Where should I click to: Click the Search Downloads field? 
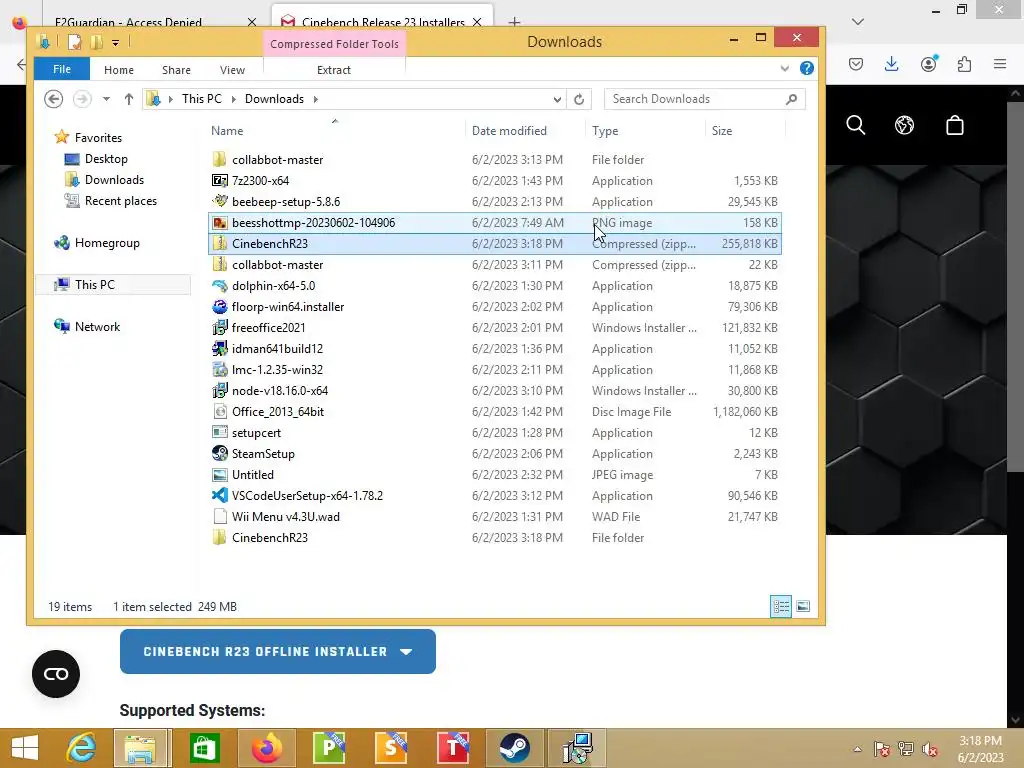[x=704, y=99]
